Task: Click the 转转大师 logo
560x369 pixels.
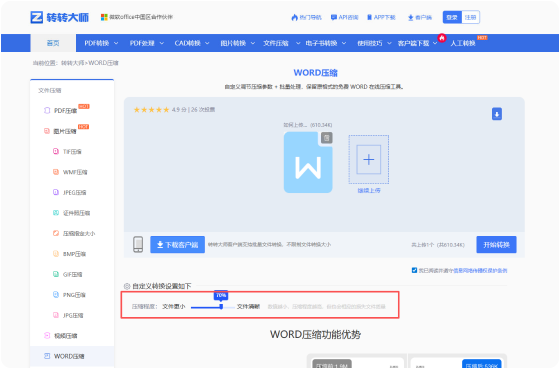Action: [x=60, y=17]
